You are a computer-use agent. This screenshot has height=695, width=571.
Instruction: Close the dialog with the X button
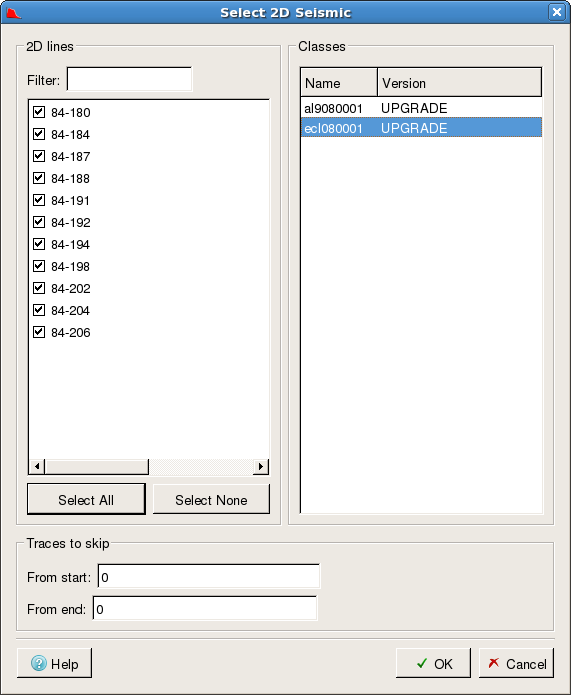557,12
